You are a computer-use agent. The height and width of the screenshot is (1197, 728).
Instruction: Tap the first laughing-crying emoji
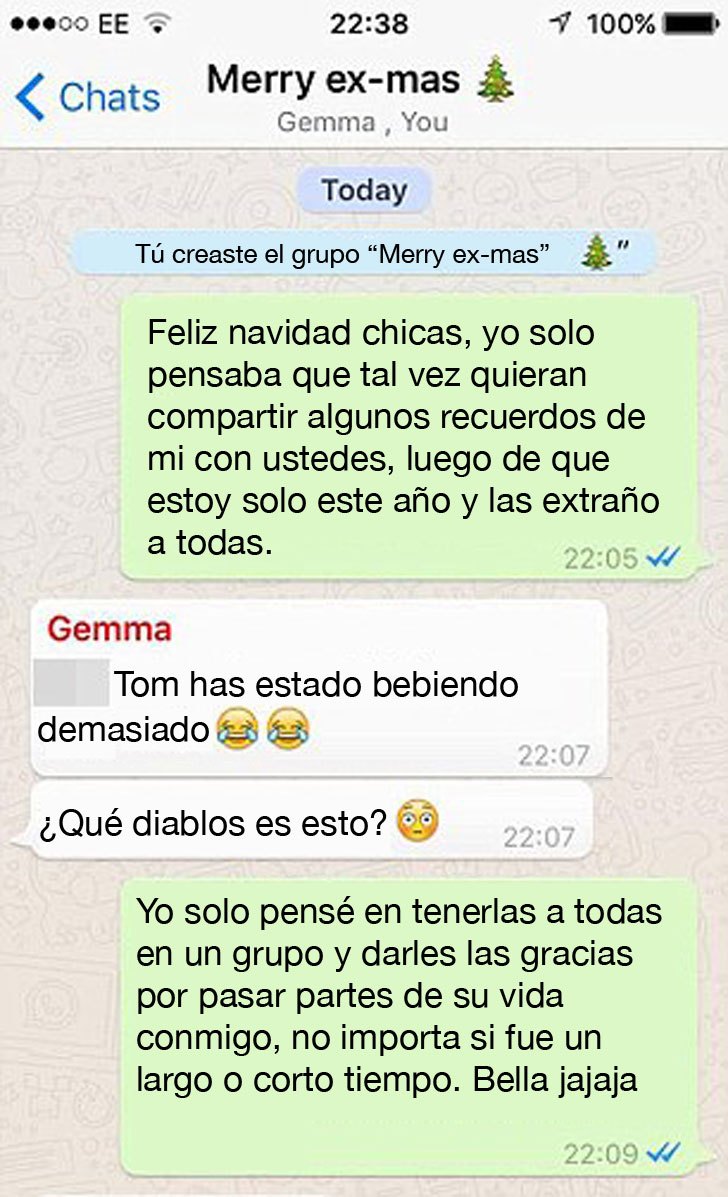[237, 728]
